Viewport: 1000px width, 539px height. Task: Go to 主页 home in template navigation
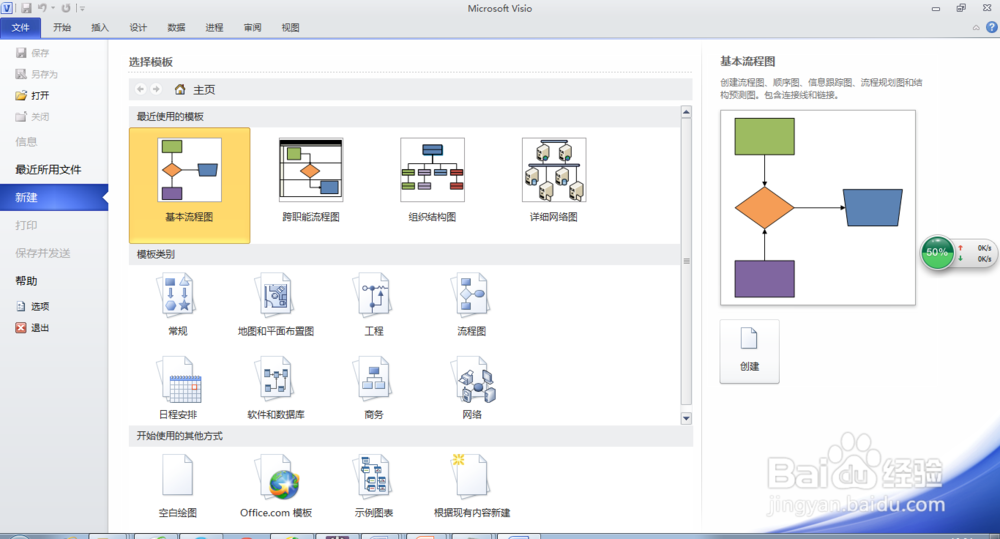(x=196, y=90)
